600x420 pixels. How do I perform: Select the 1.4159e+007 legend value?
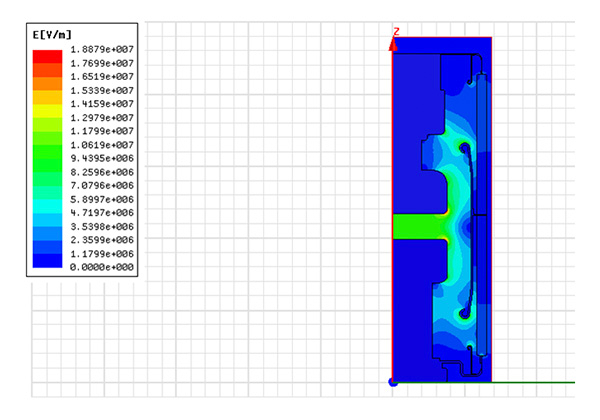(x=102, y=104)
